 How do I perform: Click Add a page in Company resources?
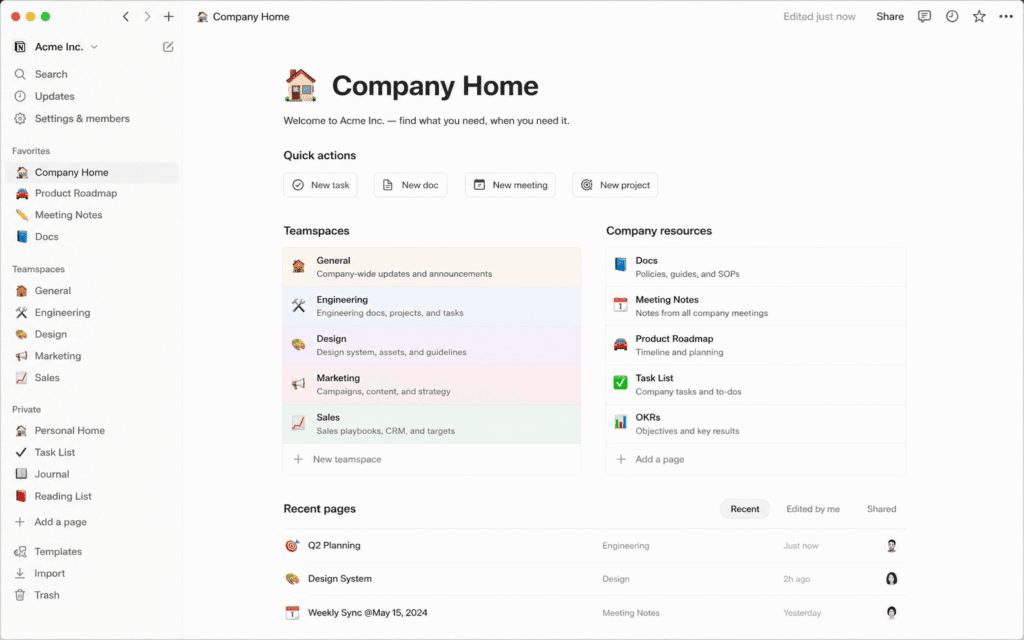click(756, 459)
